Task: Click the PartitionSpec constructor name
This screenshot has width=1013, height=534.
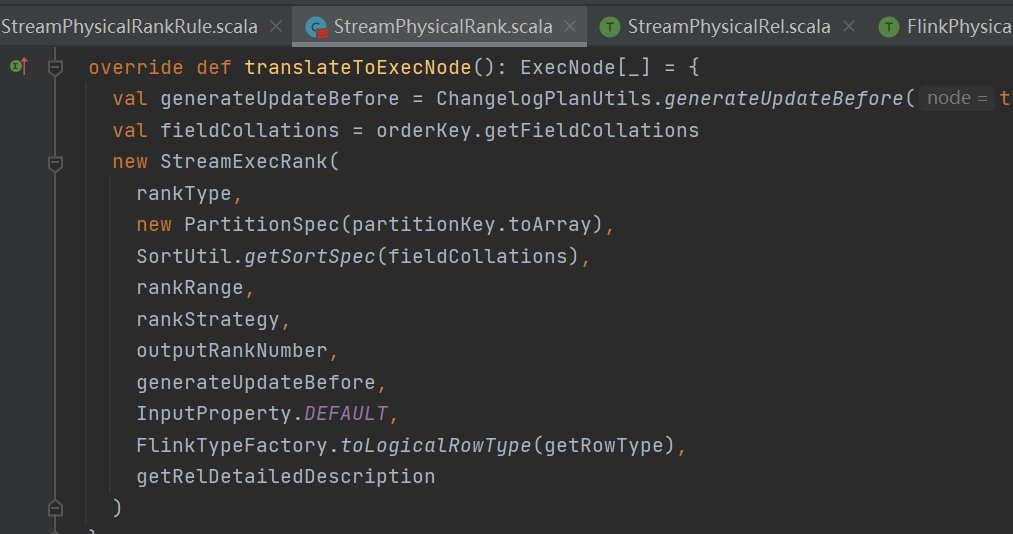Action: click(x=262, y=225)
